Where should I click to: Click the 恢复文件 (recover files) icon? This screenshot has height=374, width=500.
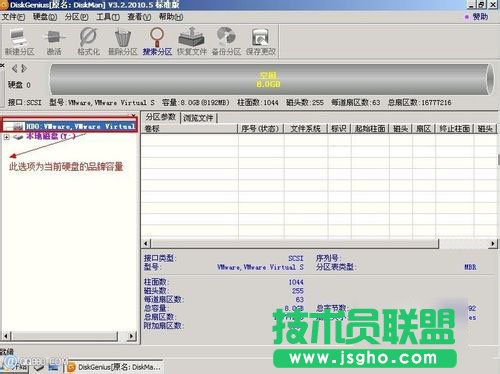coord(192,42)
